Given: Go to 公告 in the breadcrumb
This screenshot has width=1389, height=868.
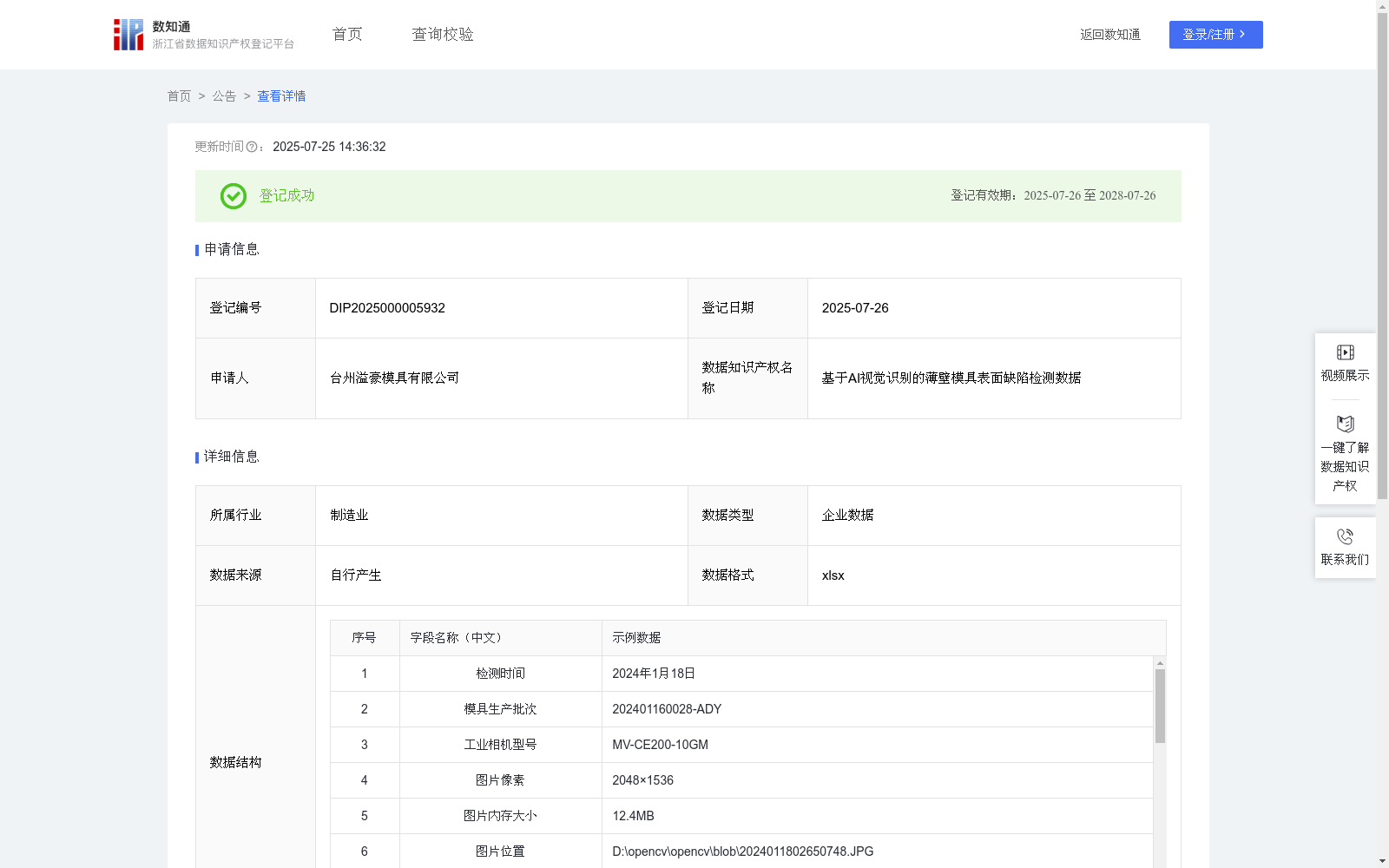Looking at the screenshot, I should tap(224, 96).
